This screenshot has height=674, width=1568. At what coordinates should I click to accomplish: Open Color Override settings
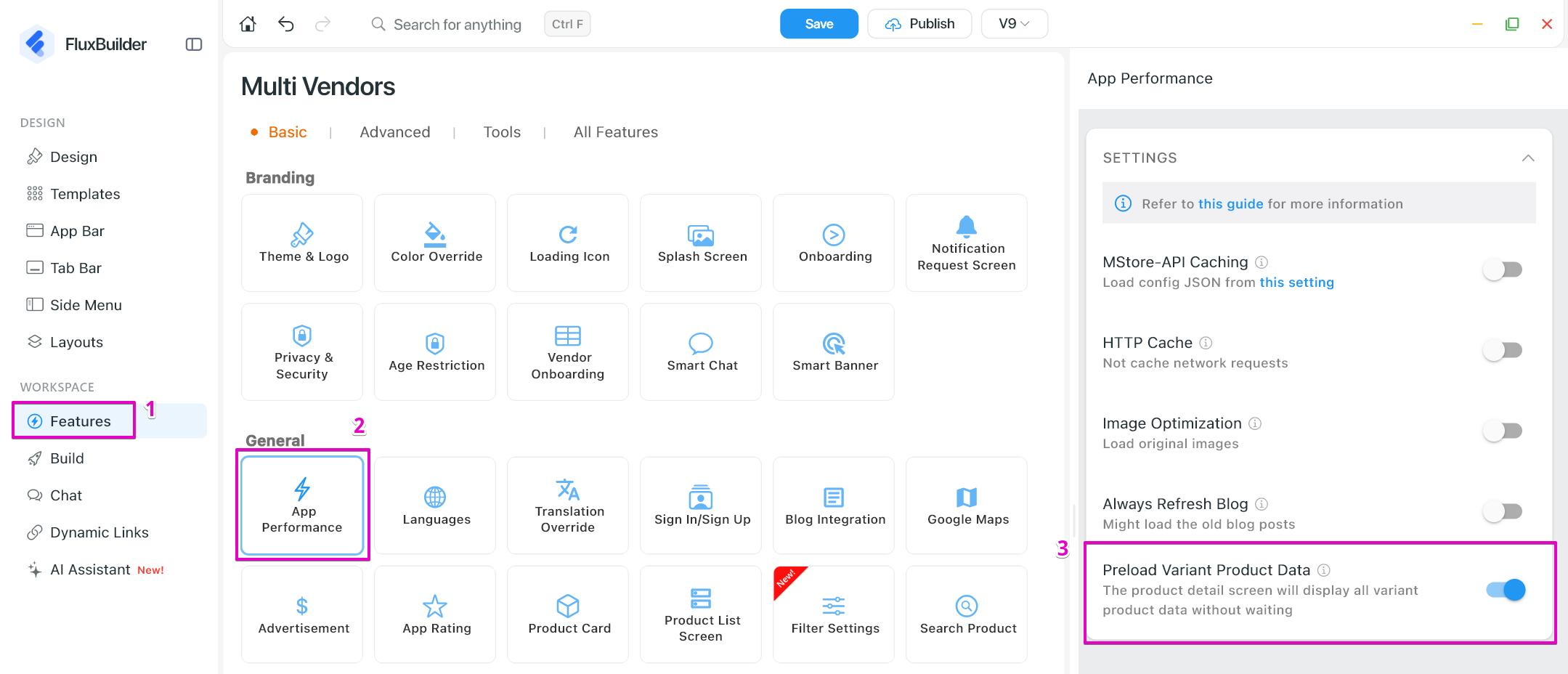tap(435, 243)
